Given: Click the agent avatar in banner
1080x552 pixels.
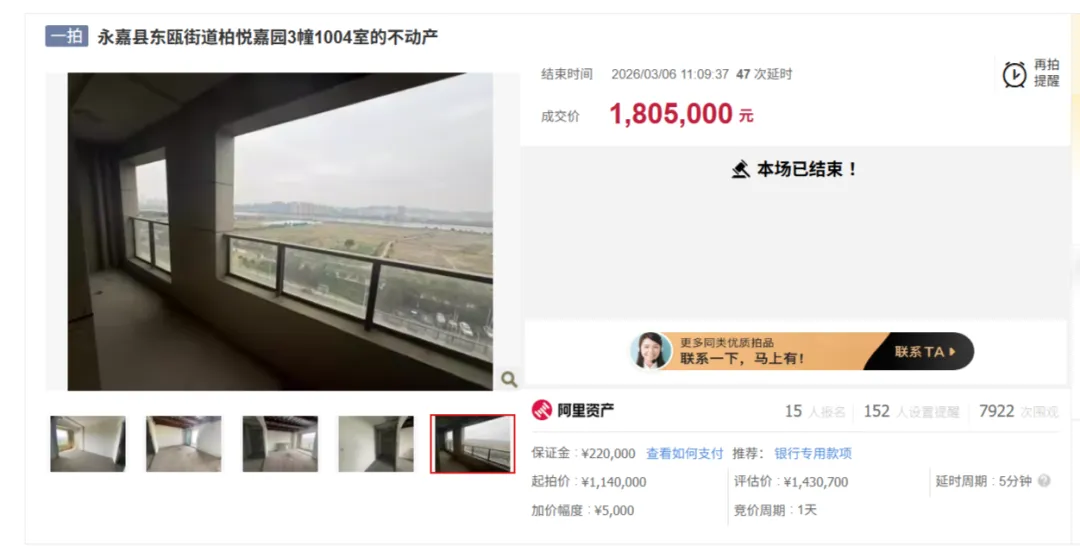Looking at the screenshot, I should point(651,351).
